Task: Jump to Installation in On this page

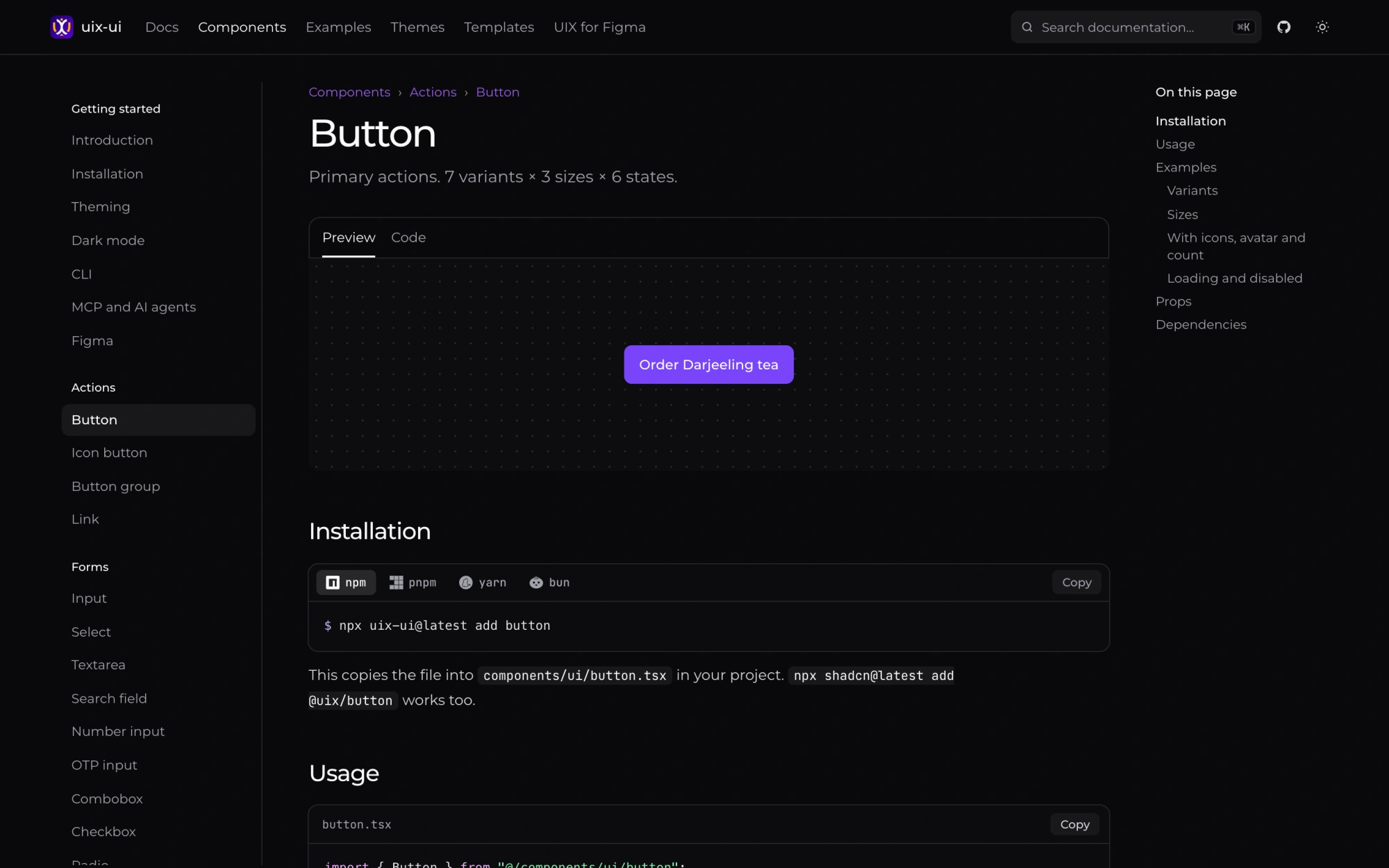Action: [x=1190, y=121]
